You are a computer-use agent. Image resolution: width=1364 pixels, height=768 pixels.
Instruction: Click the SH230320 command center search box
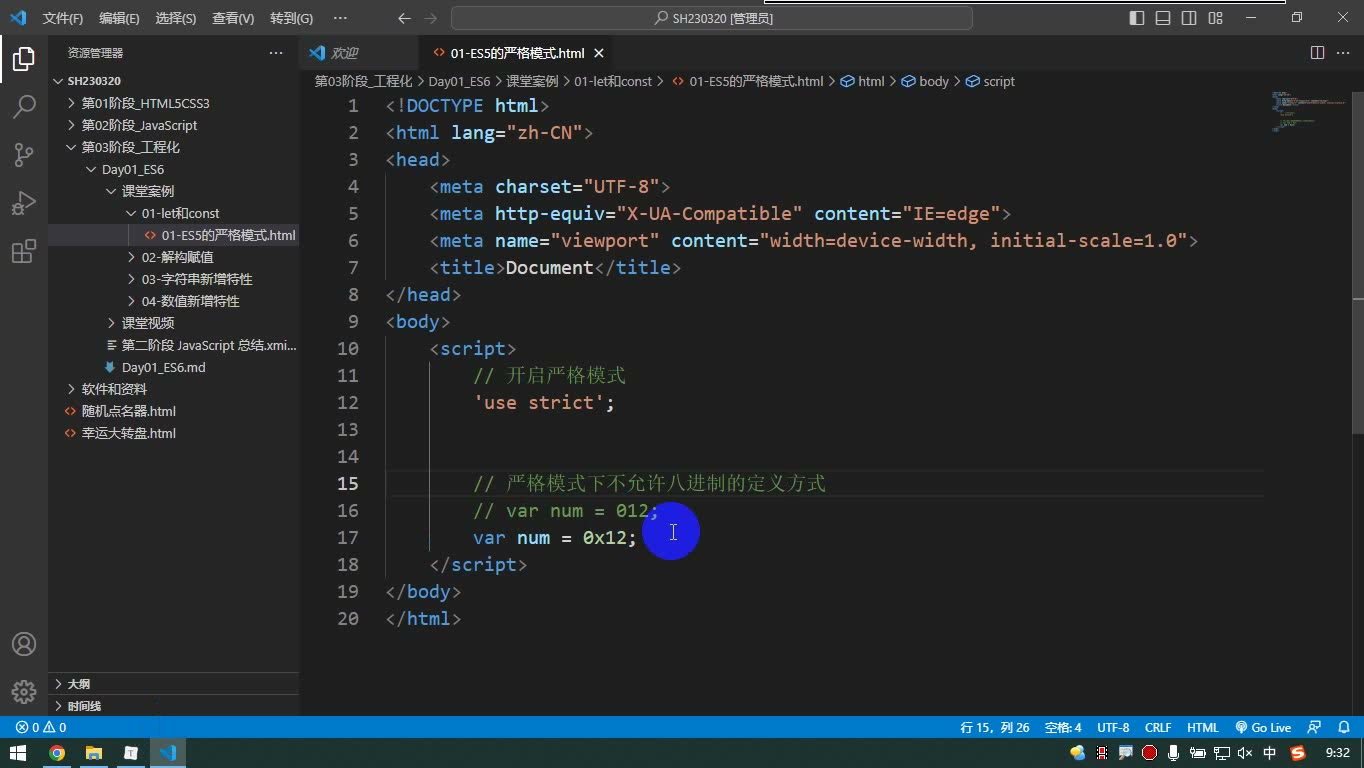pyautogui.click(x=712, y=18)
